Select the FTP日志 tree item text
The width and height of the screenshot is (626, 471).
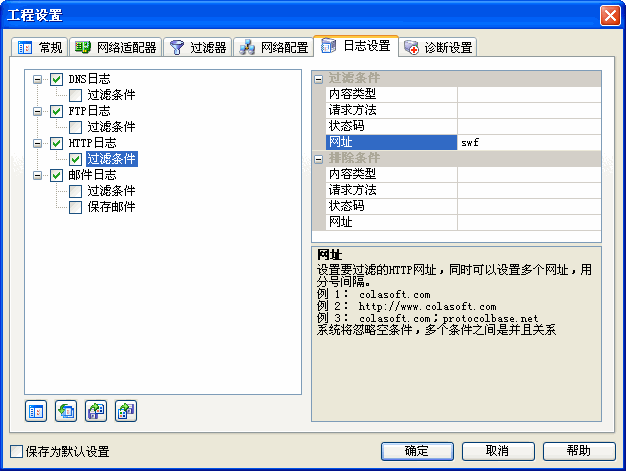[89, 111]
